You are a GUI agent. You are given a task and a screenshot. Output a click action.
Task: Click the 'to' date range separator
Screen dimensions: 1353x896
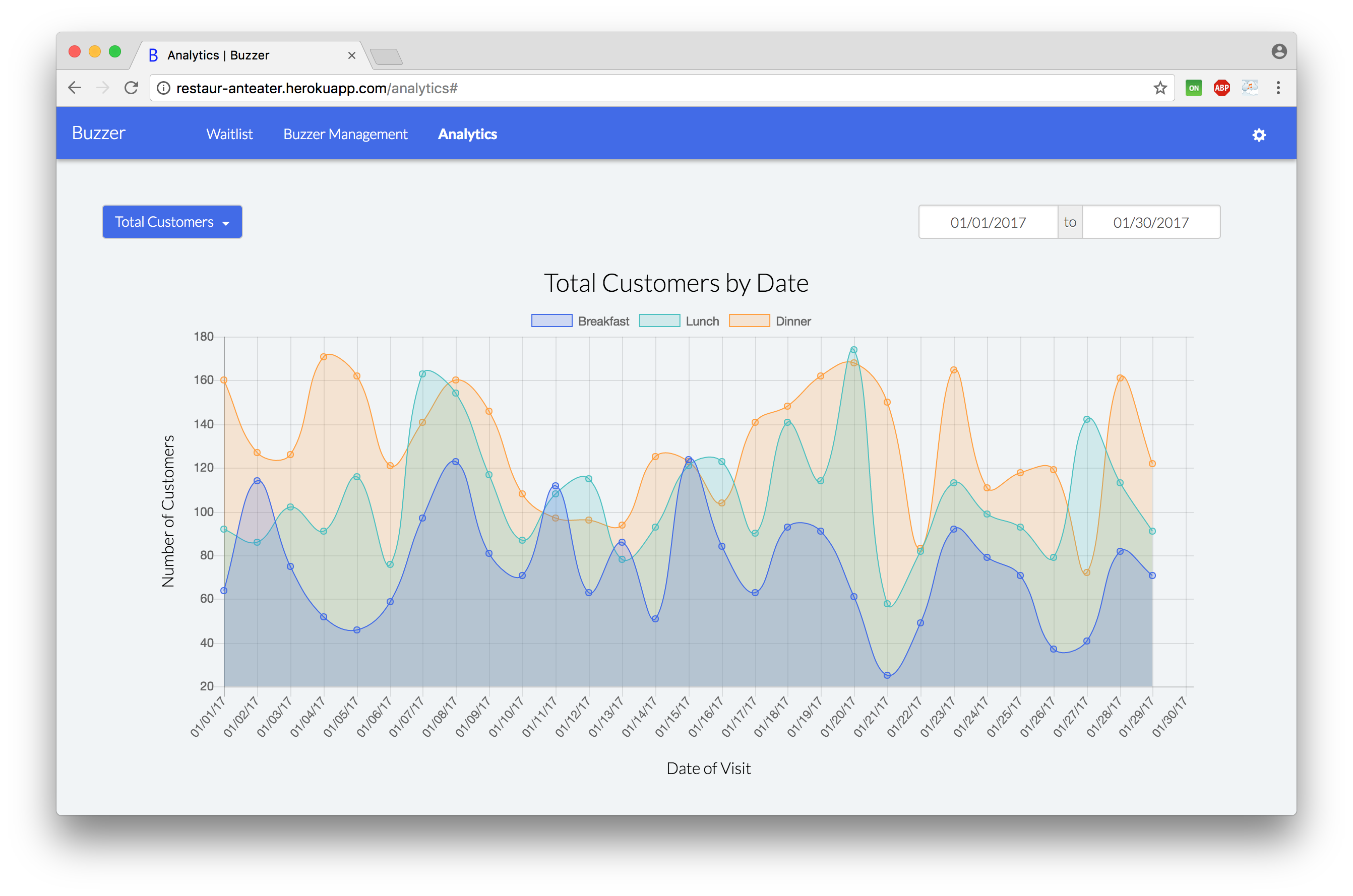[x=1070, y=222]
